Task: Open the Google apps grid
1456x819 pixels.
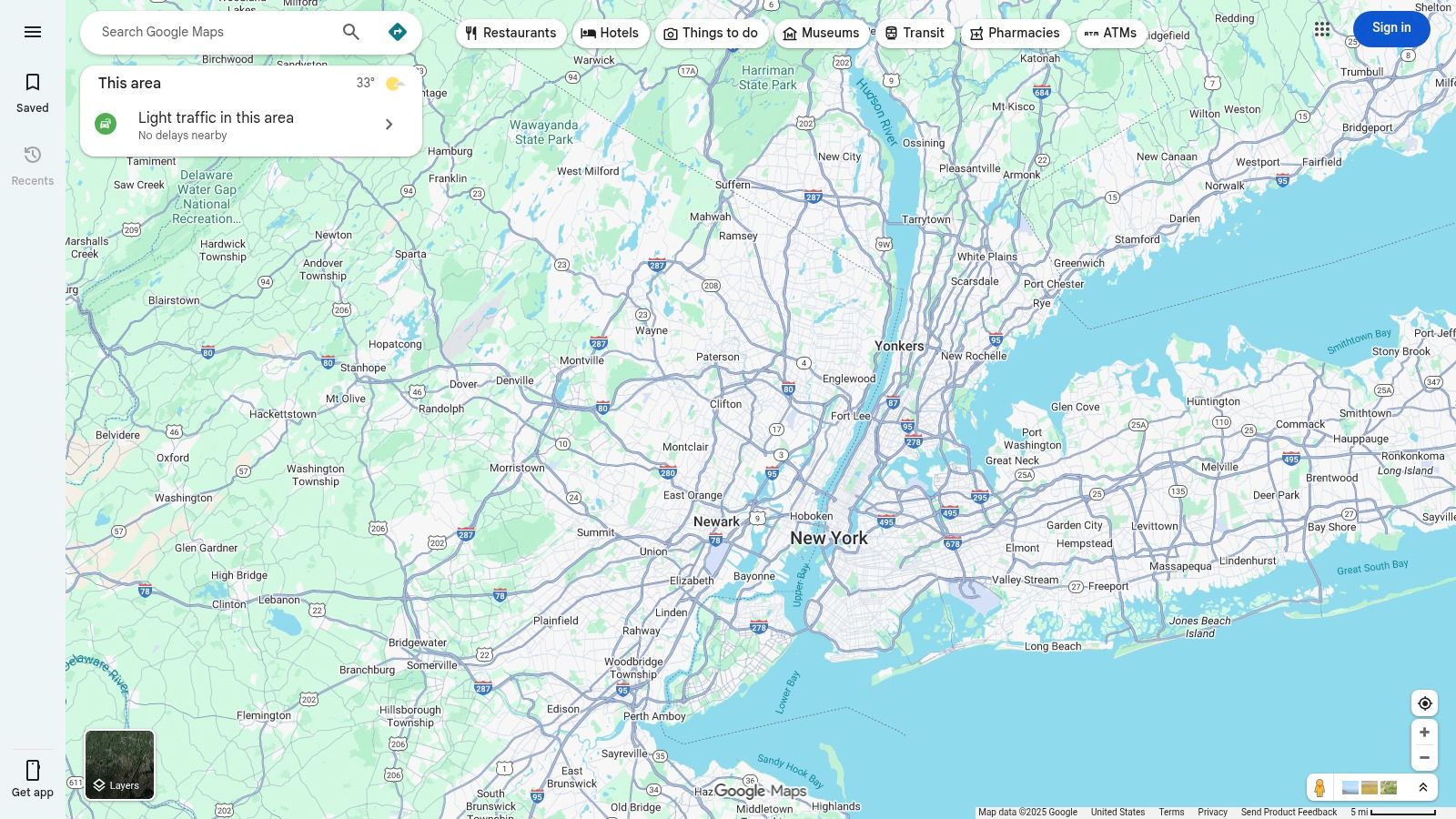Action: click(1322, 28)
